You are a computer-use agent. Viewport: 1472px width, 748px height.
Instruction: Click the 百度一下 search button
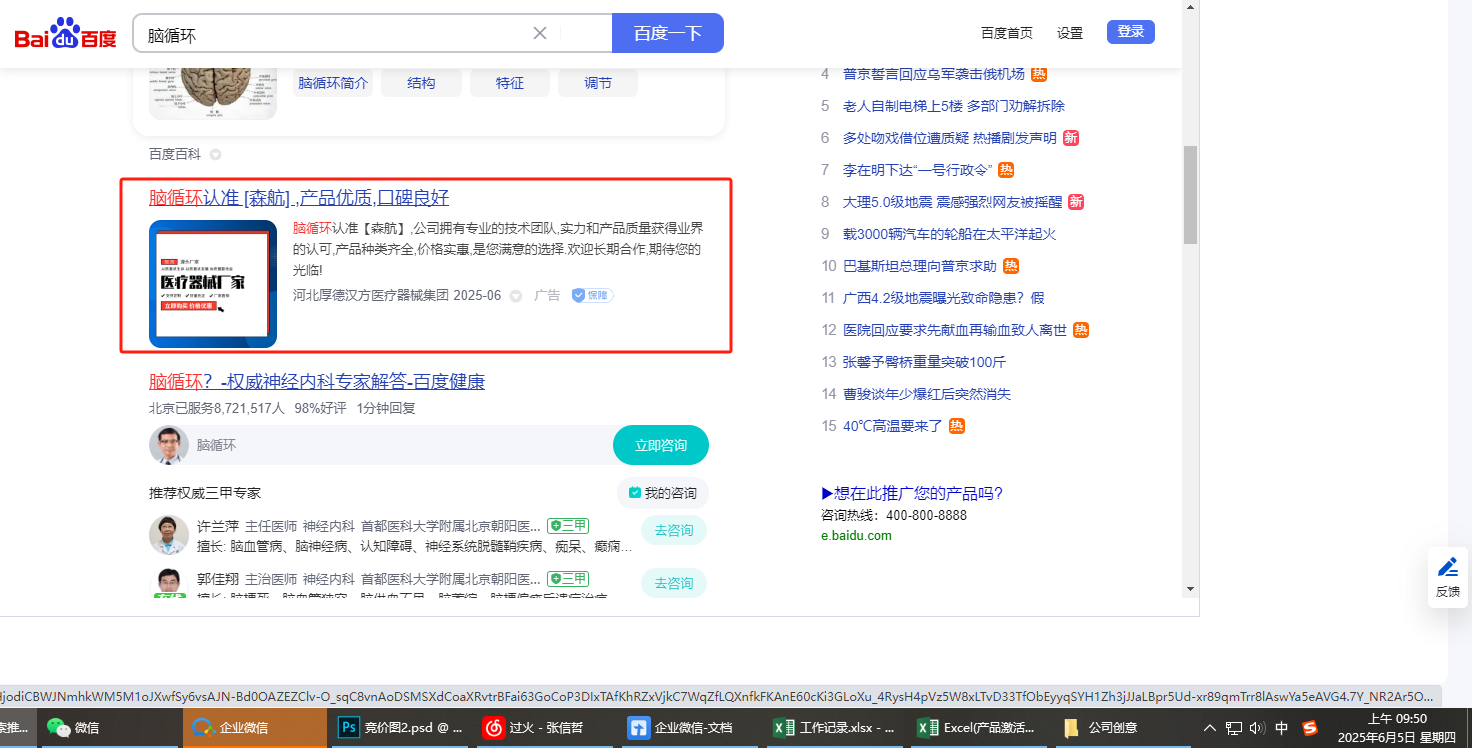click(667, 33)
